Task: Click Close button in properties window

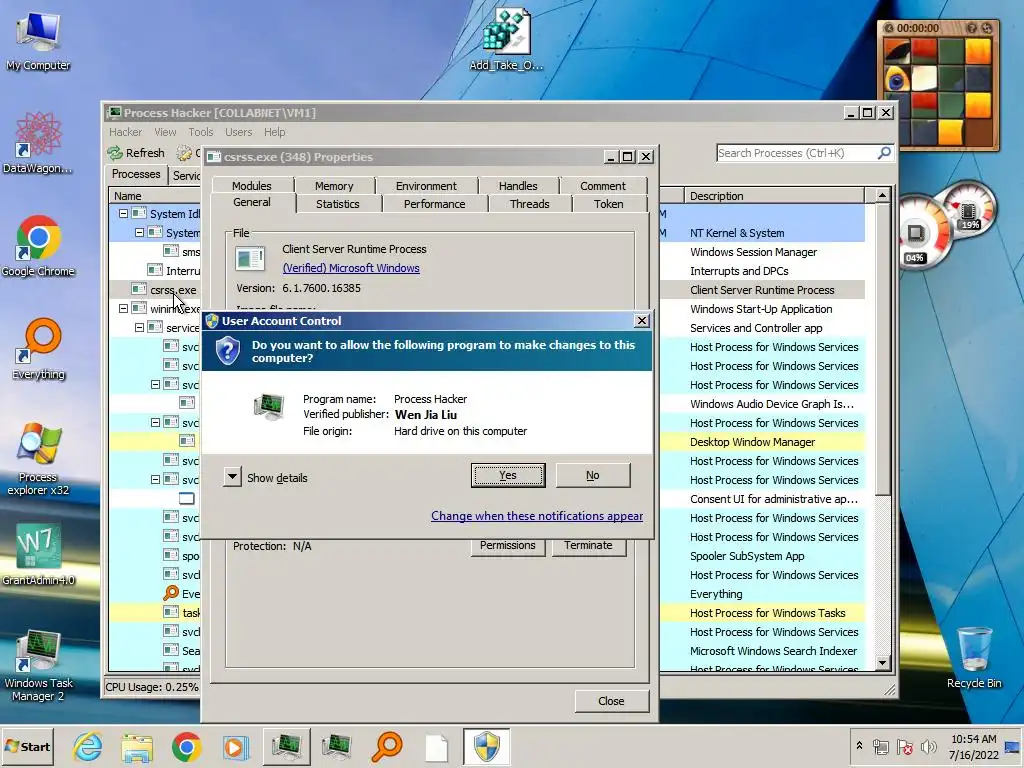Action: pos(611,701)
